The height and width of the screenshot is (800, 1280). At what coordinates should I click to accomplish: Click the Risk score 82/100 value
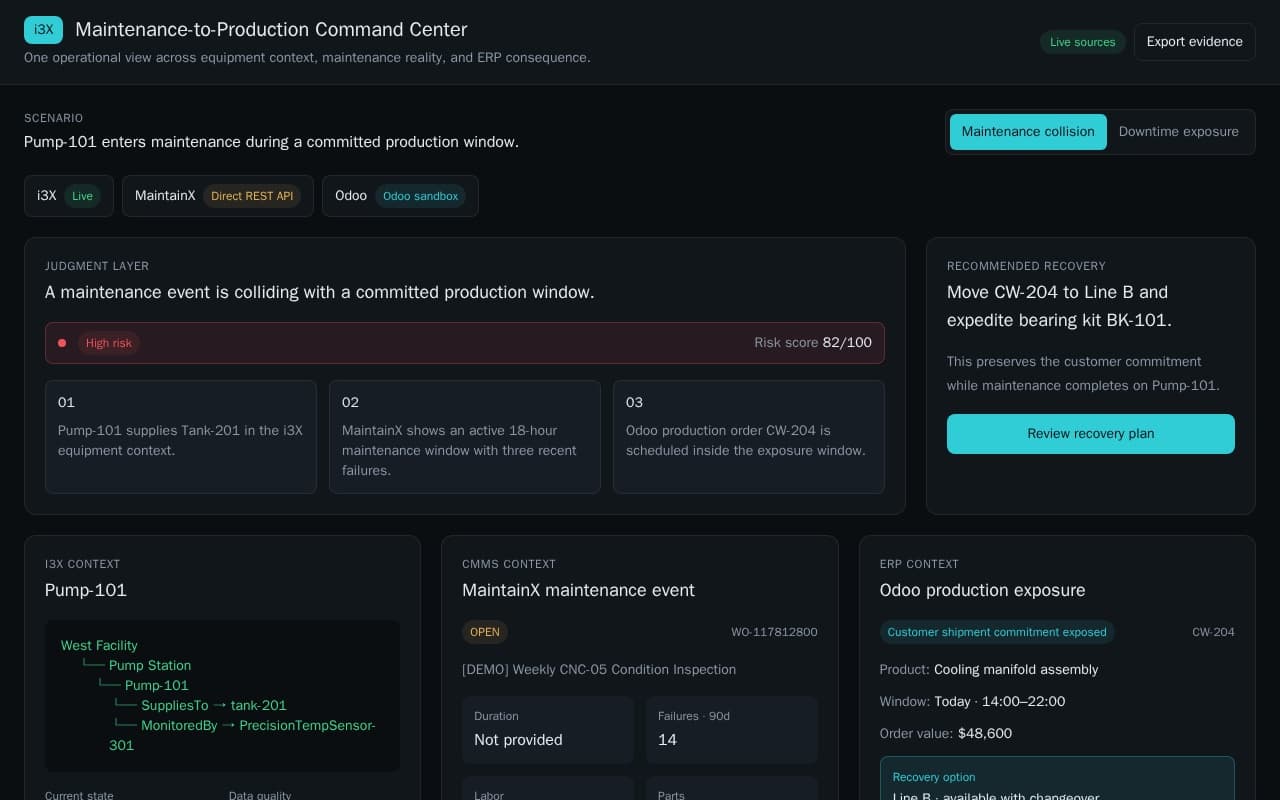coord(813,343)
